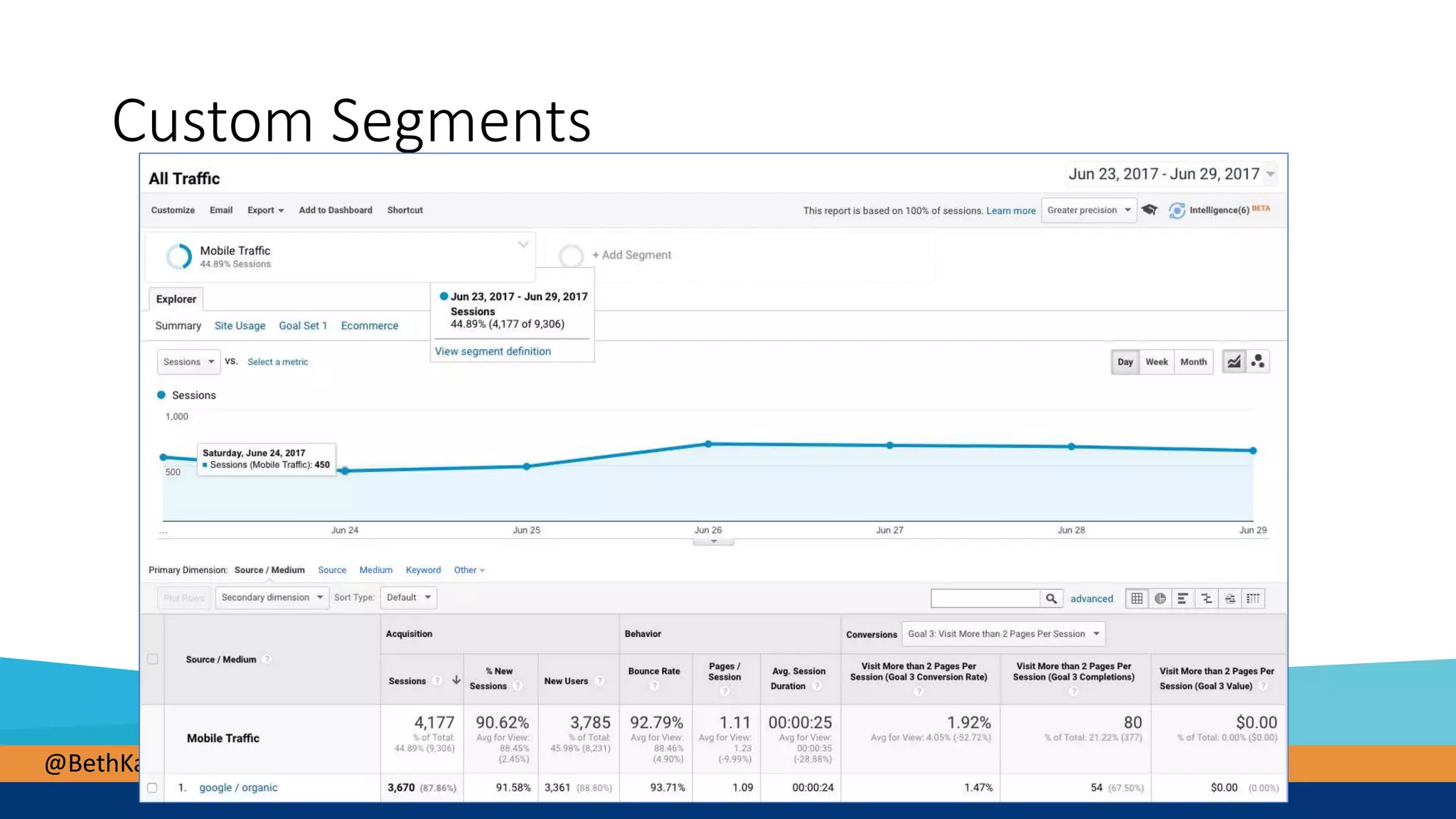Select the performance bar view icon
Viewport: 1456px width, 819px height.
1183,599
